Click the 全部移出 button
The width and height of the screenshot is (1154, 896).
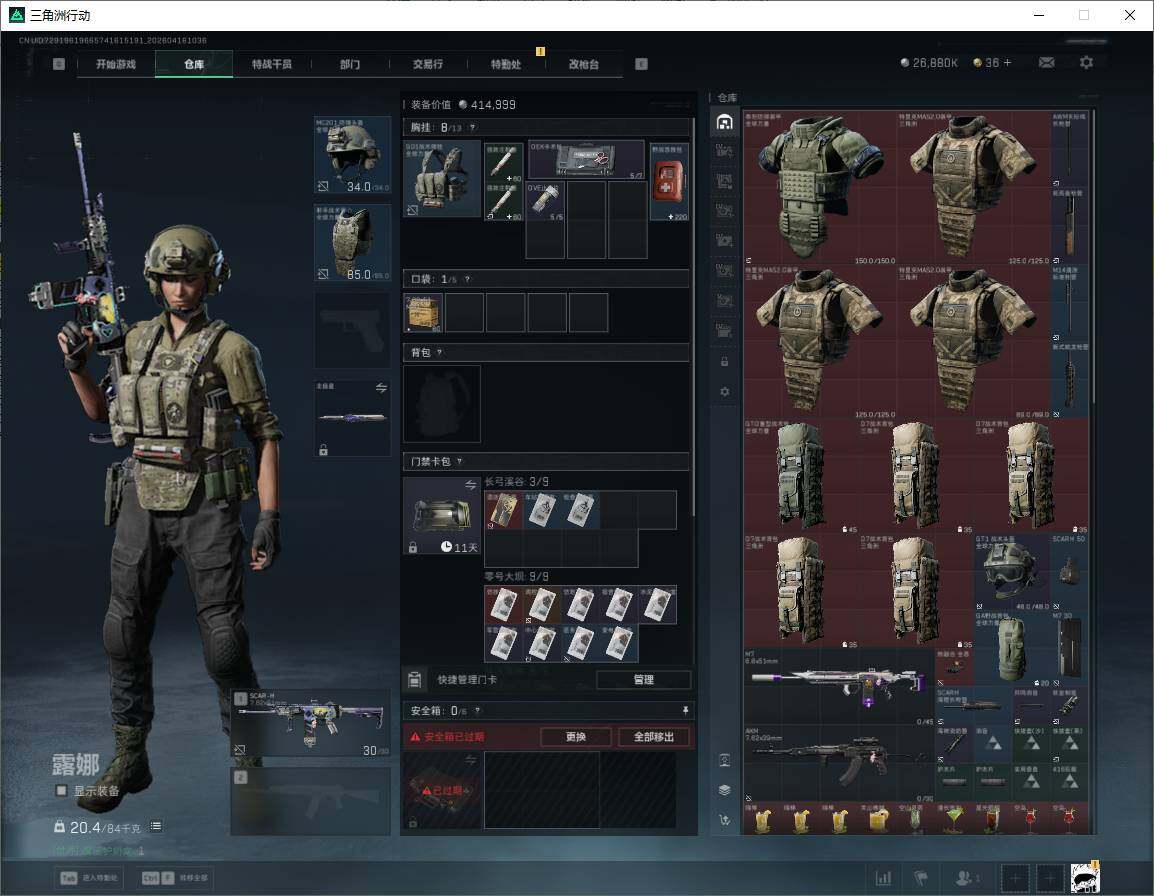click(x=654, y=736)
